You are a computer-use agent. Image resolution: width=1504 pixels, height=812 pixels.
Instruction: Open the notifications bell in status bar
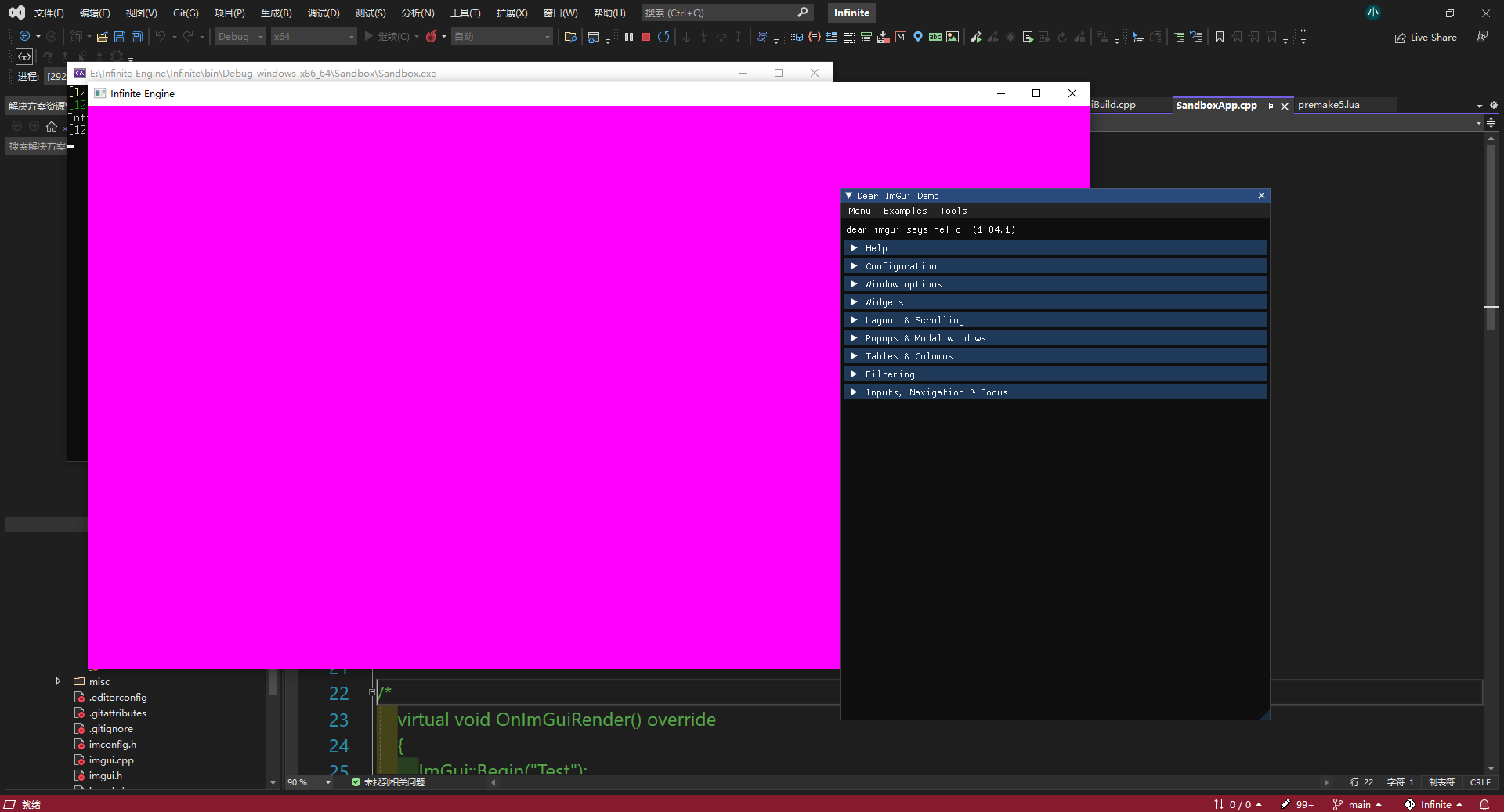click(x=1484, y=804)
